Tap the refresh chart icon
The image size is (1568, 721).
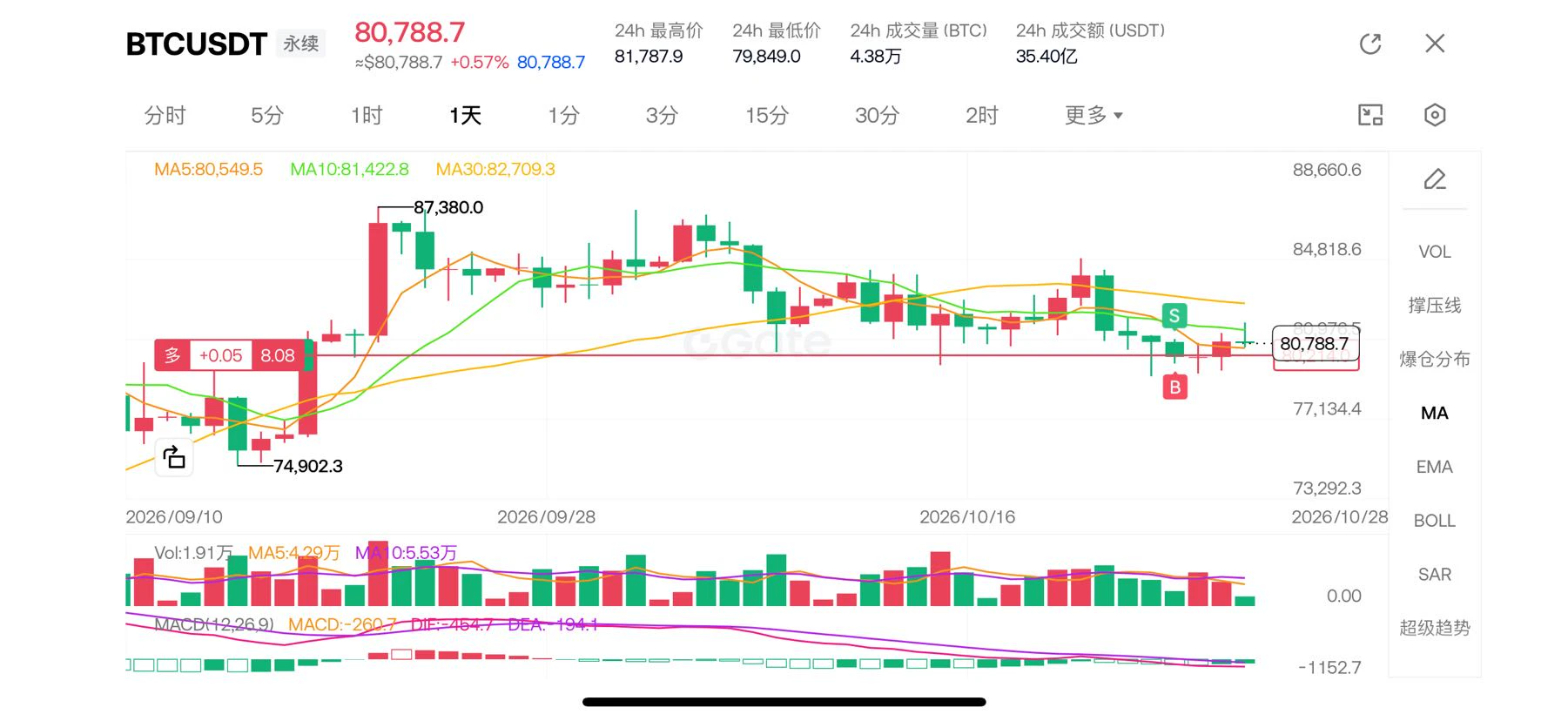(x=1370, y=44)
